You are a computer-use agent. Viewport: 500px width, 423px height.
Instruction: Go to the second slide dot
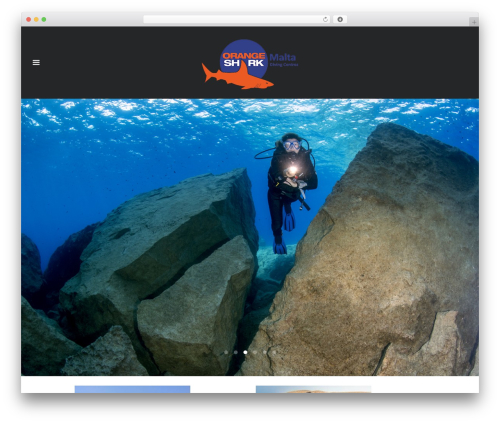236,352
